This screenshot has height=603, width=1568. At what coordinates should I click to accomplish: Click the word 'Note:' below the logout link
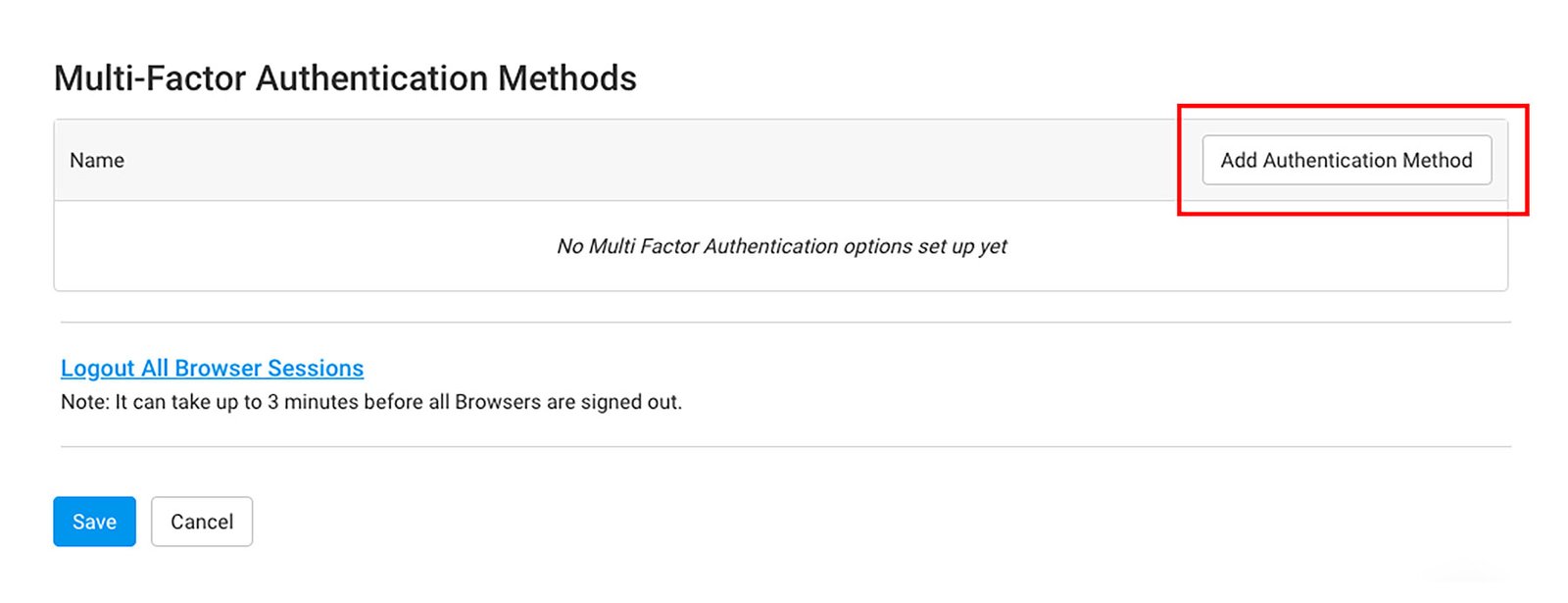coord(84,402)
